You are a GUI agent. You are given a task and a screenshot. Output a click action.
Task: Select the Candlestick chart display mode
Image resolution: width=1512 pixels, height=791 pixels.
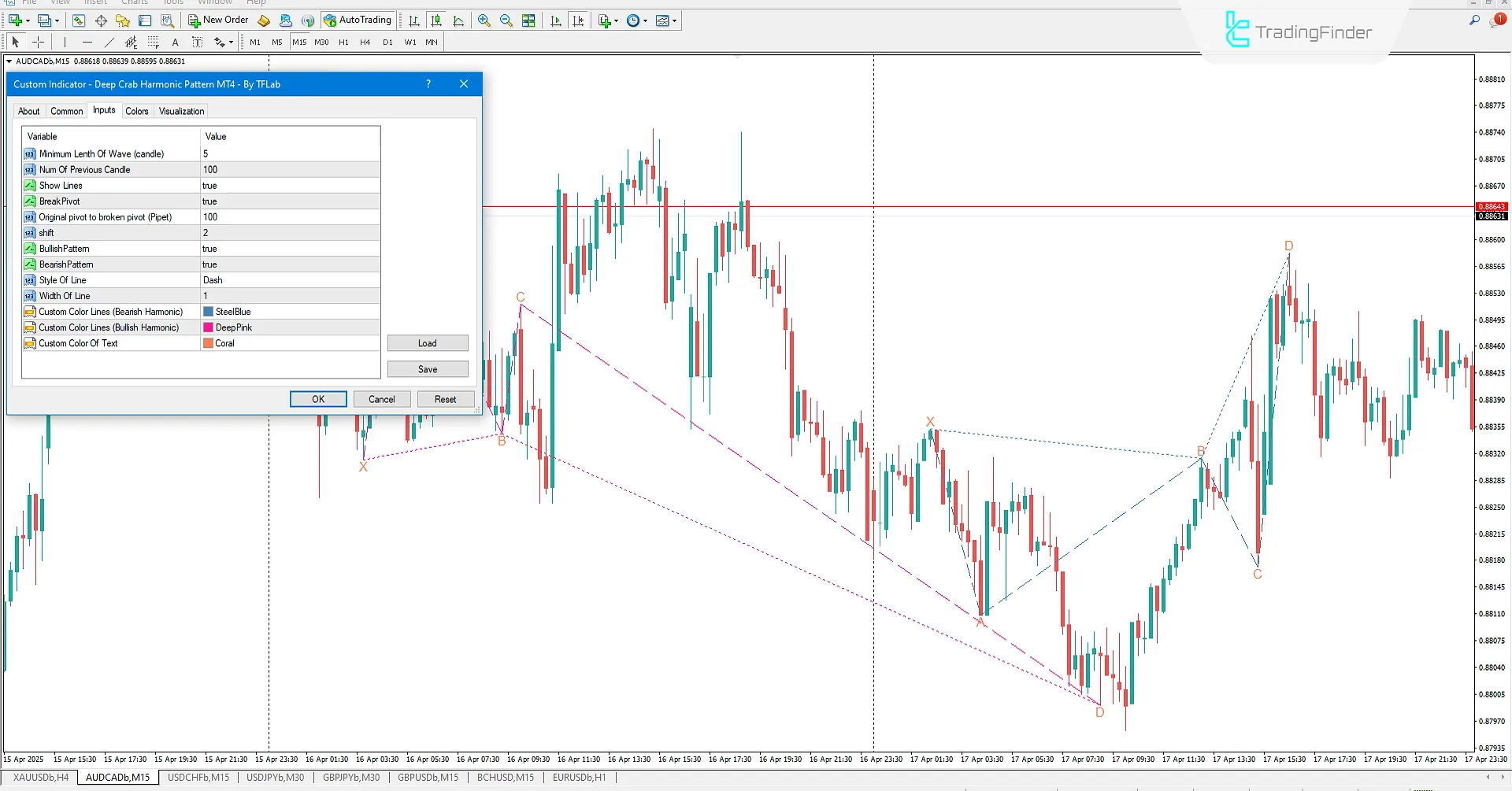pos(436,20)
